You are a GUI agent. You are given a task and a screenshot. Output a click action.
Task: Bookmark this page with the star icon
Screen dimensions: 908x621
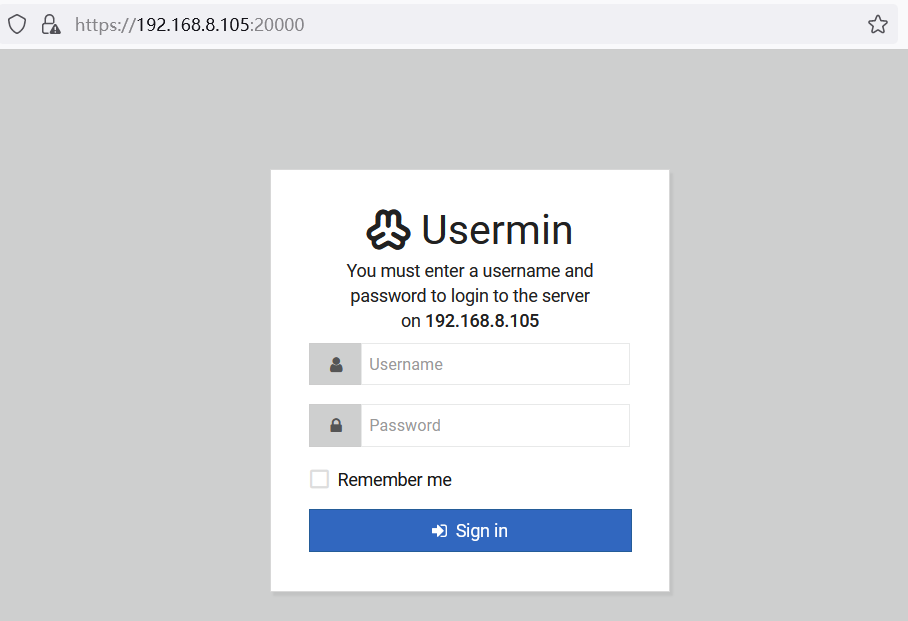pyautogui.click(x=877, y=25)
